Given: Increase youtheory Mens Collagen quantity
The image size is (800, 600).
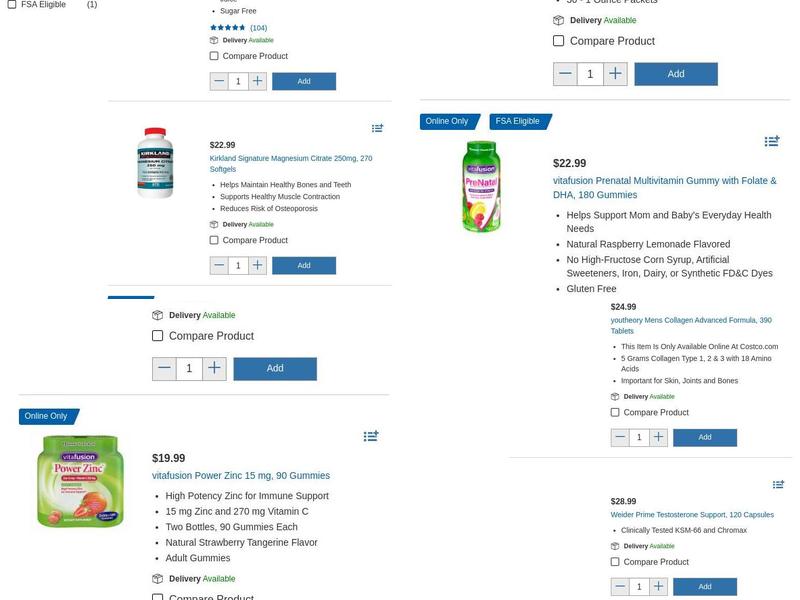Looking at the screenshot, I should coord(658,437).
